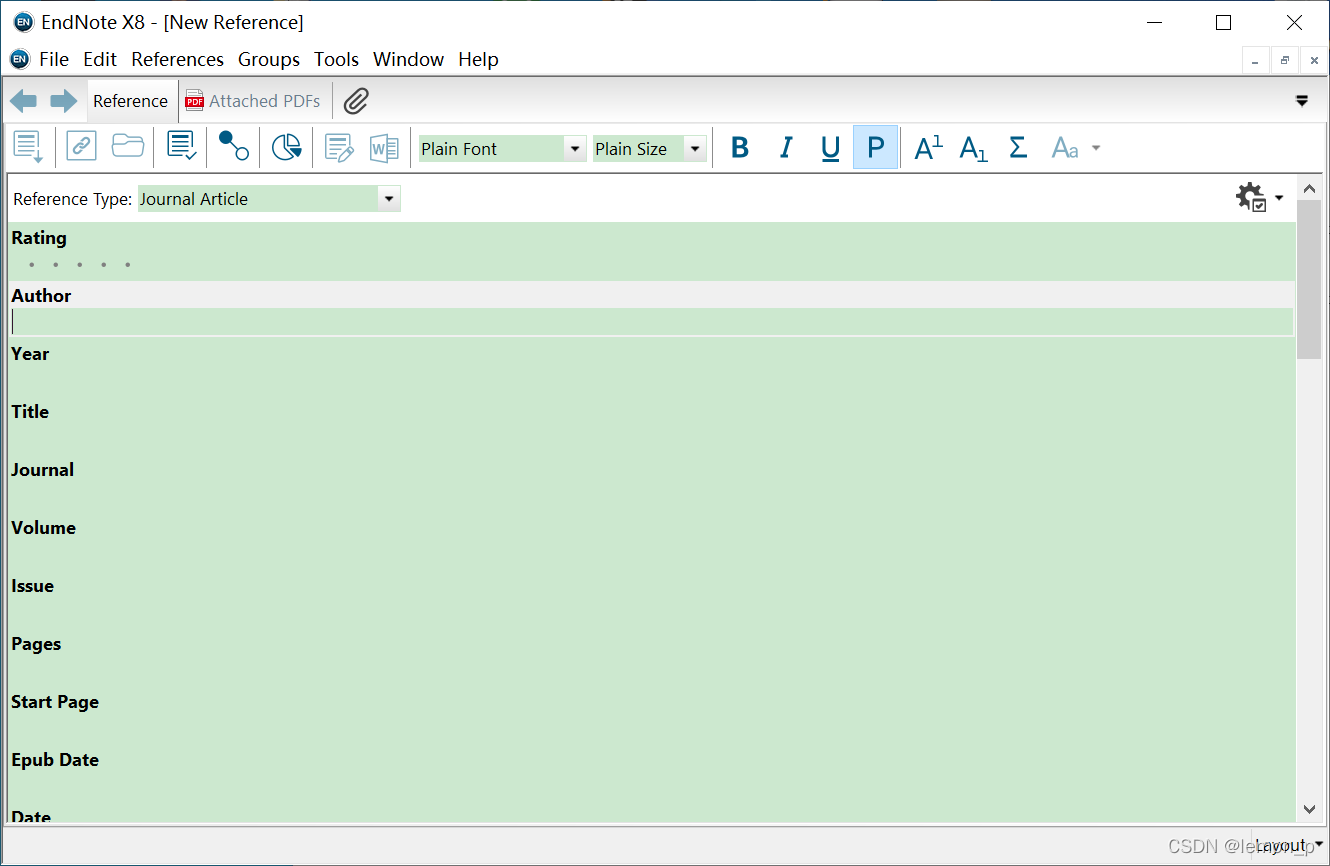Click the pie chart toolbar icon
1330x866 pixels.
tap(287, 148)
